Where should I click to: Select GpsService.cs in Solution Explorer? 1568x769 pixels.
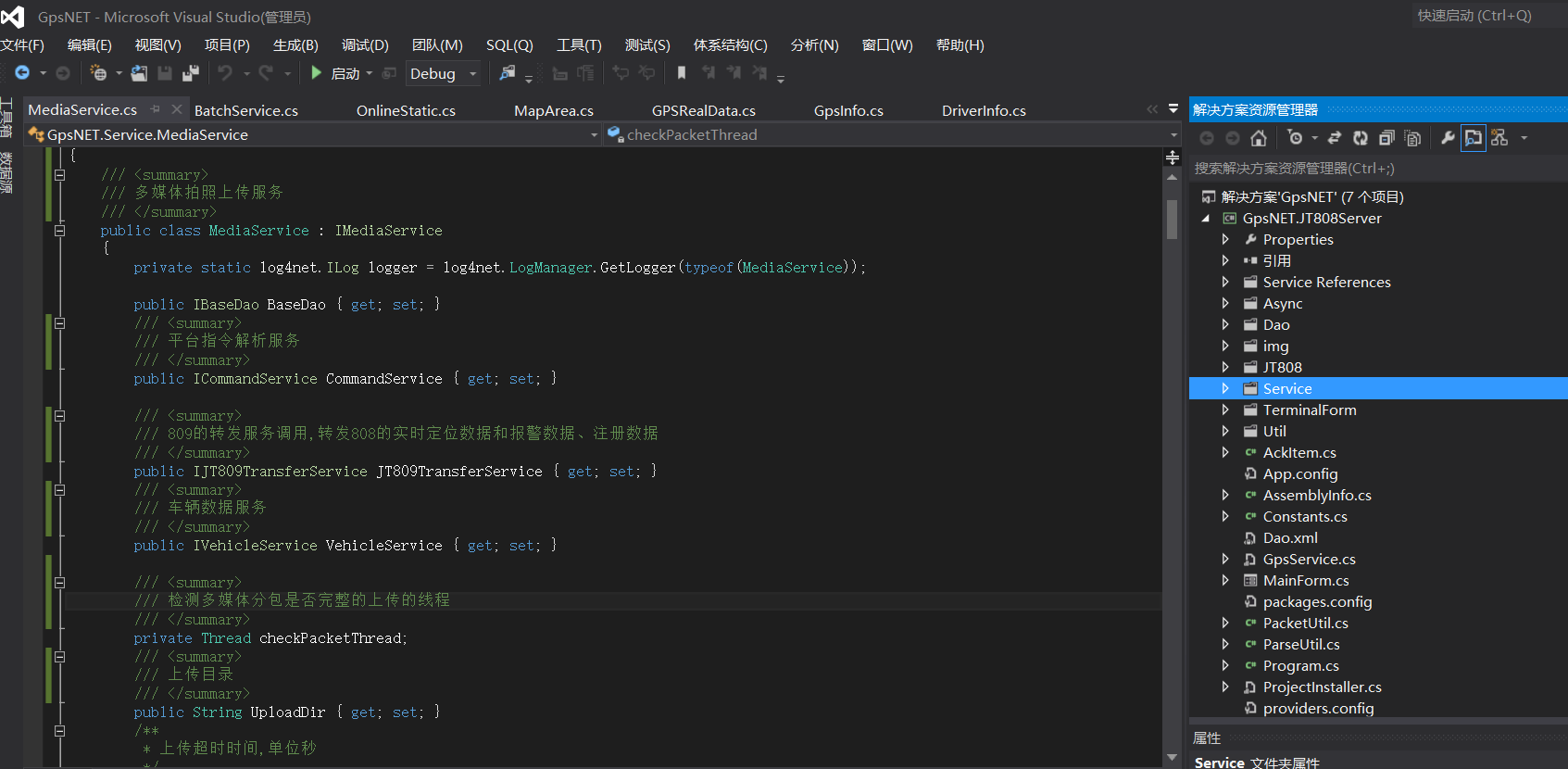(1309, 559)
